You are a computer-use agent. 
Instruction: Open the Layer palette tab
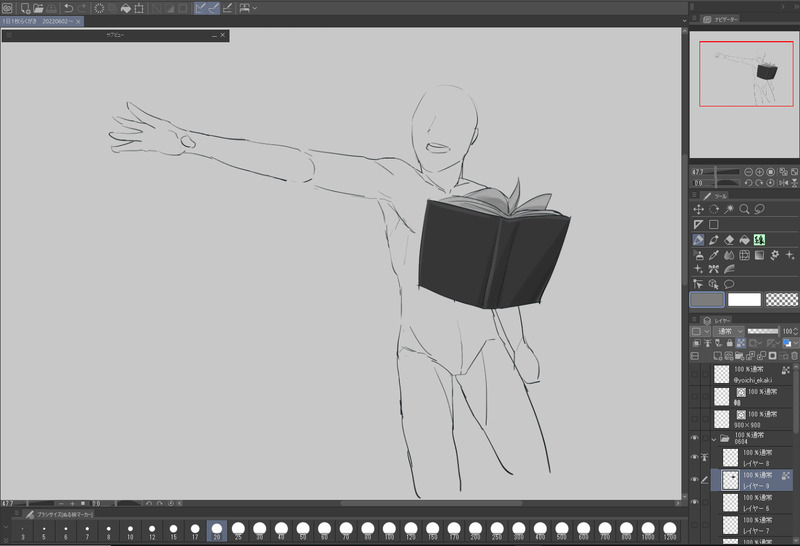(x=716, y=320)
